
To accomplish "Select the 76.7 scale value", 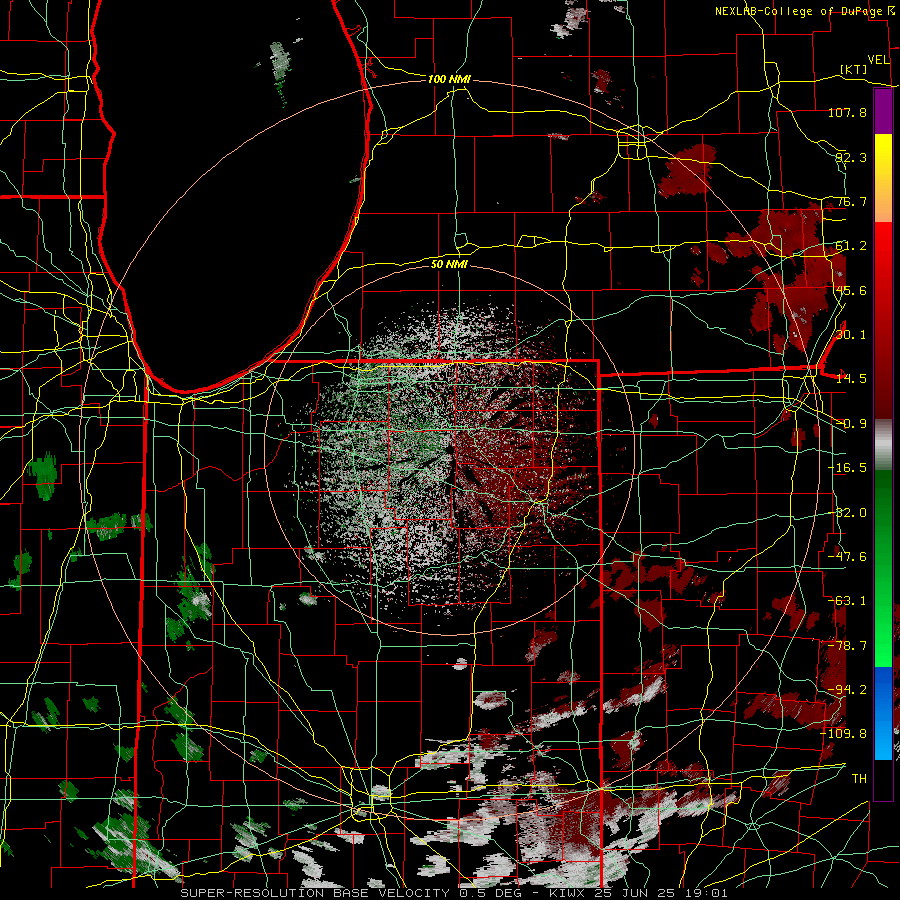I will [851, 201].
